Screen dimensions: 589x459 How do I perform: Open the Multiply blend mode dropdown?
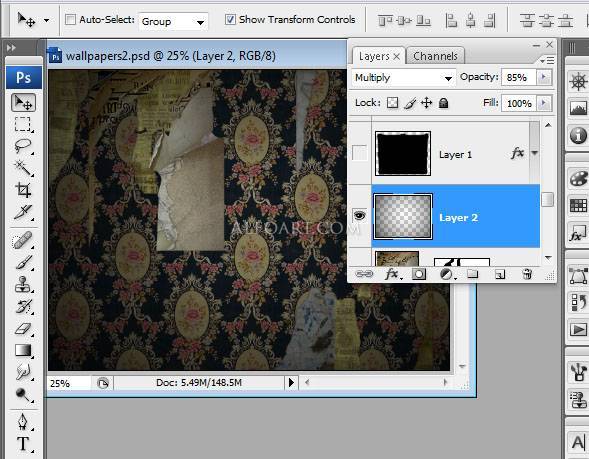point(403,78)
